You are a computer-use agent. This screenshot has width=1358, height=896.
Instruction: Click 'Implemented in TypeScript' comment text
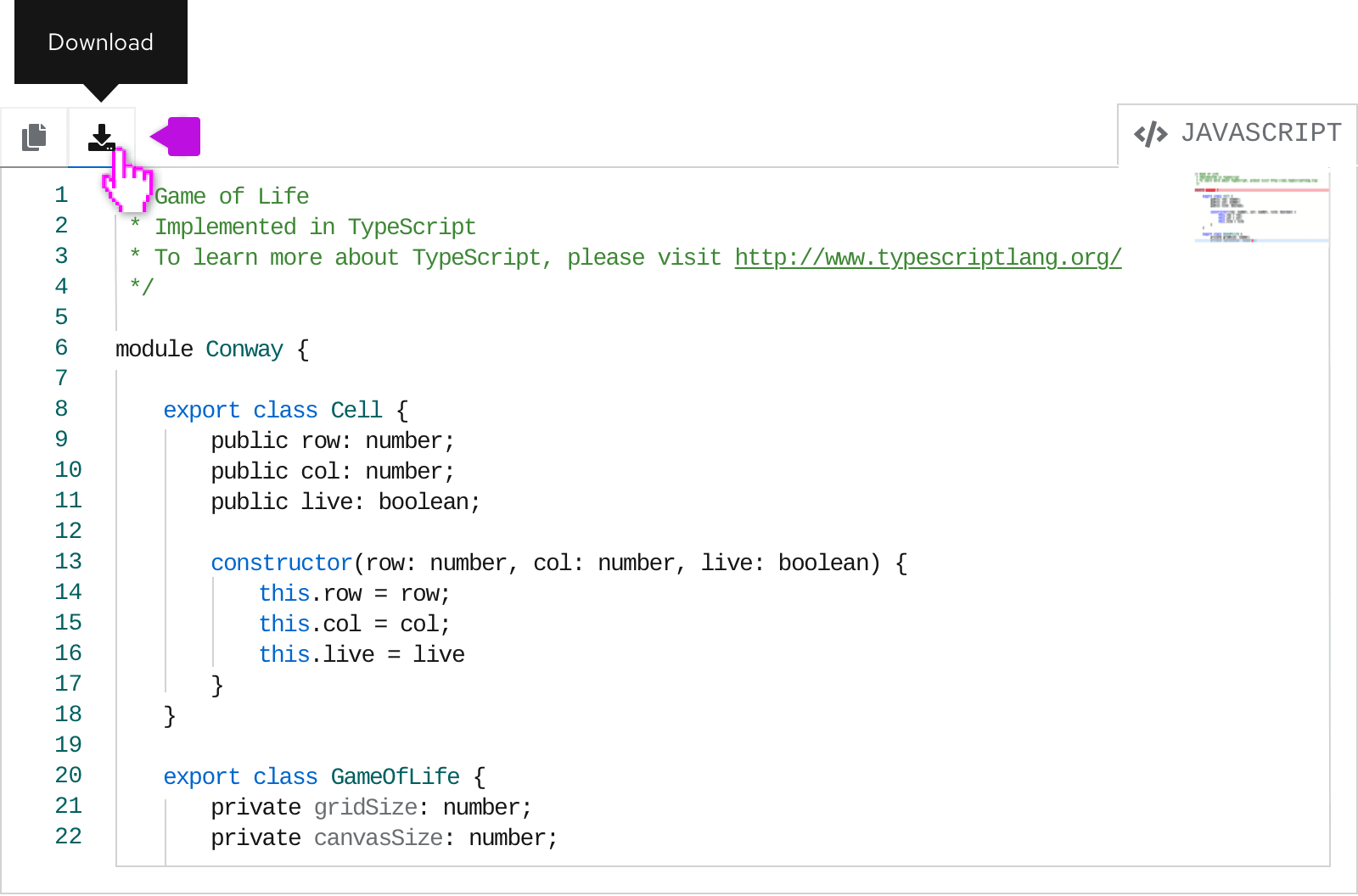point(314,227)
